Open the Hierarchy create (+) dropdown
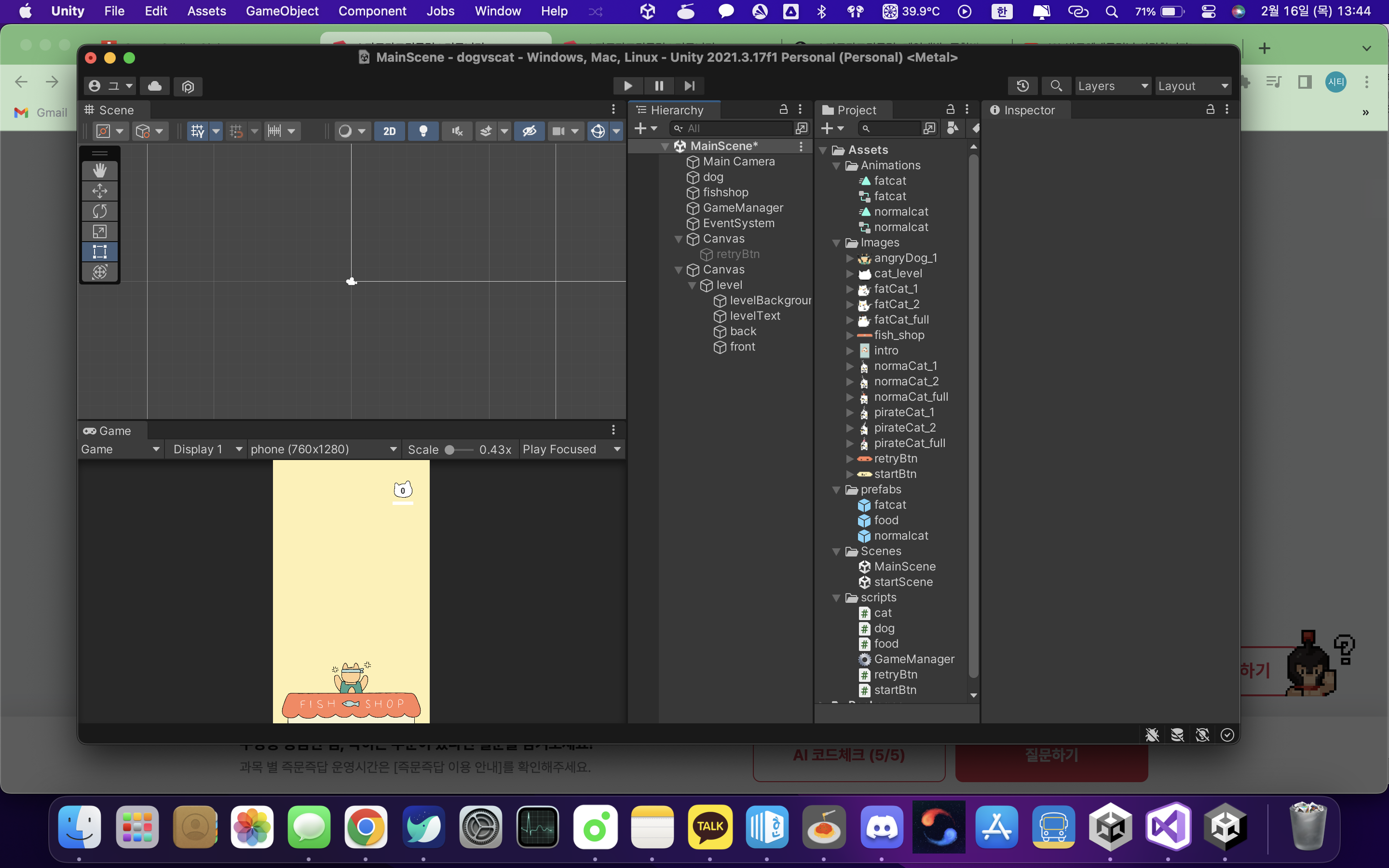1389x868 pixels. tap(646, 129)
